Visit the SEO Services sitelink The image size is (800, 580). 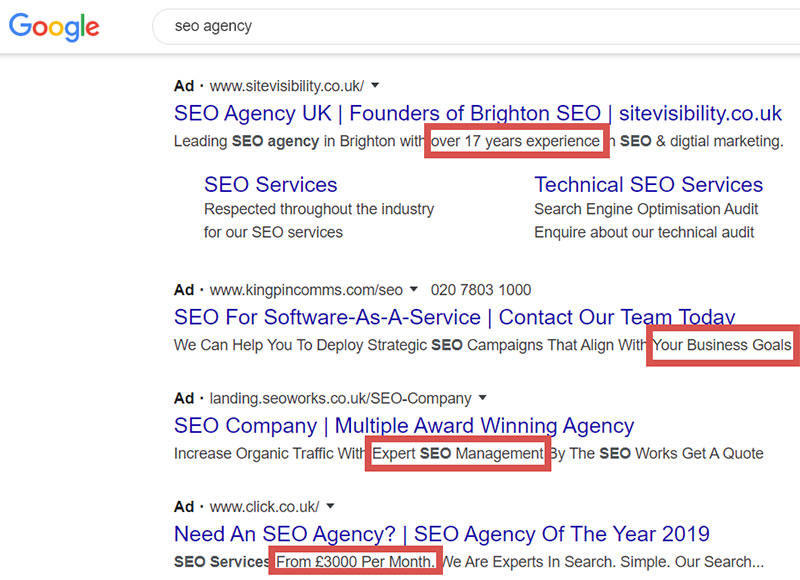tap(270, 185)
